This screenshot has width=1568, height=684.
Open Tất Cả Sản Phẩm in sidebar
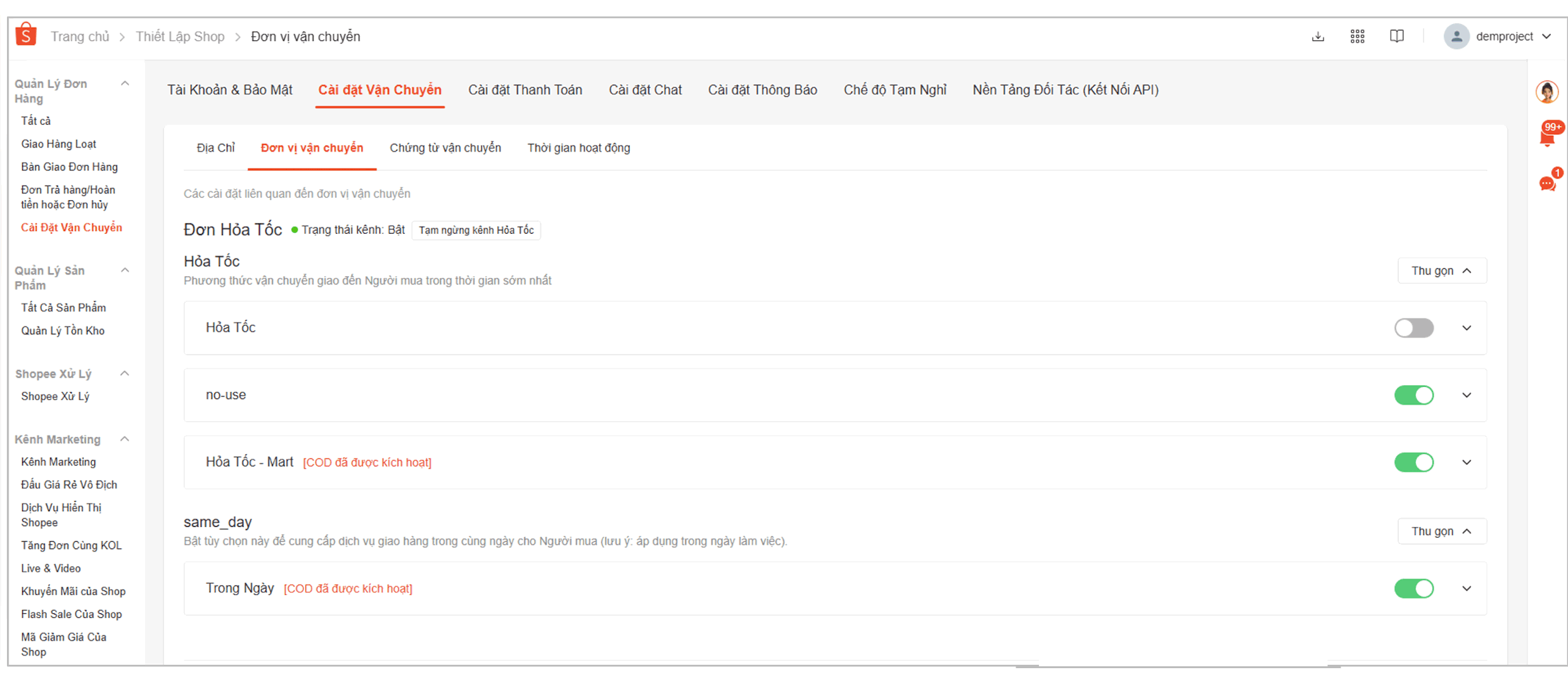[63, 308]
